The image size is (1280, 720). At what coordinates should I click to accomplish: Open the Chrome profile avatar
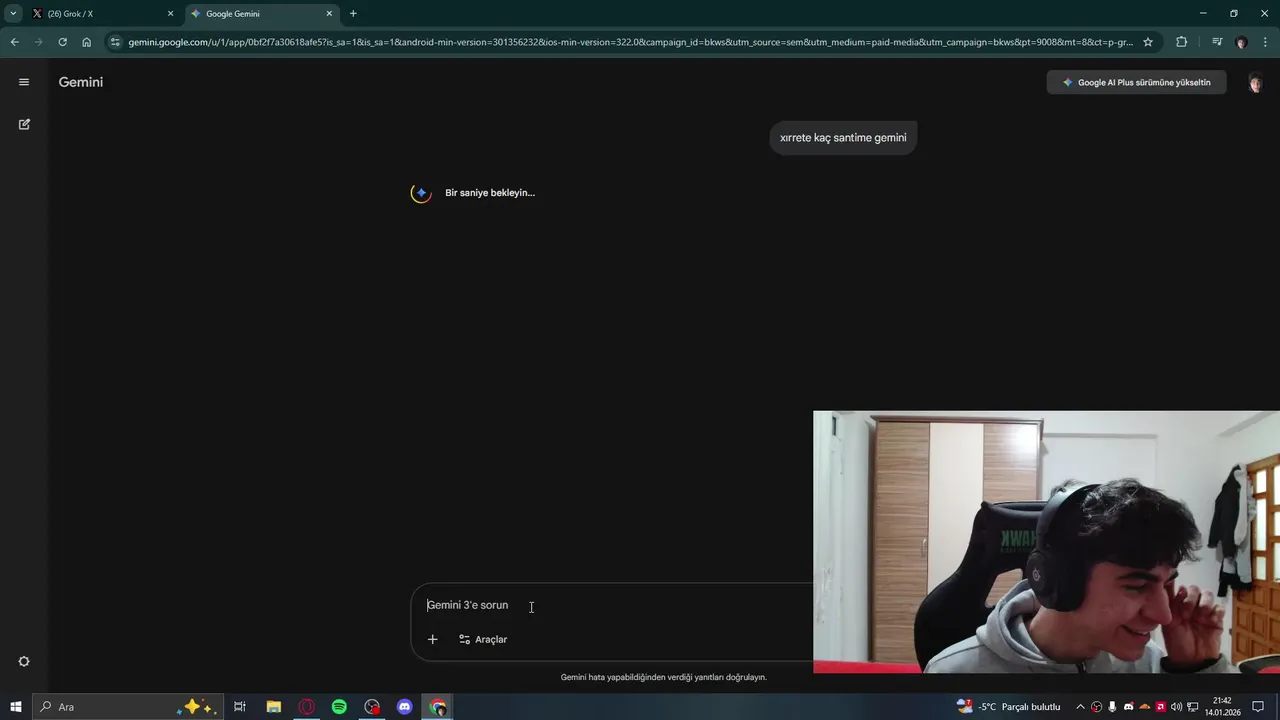pyautogui.click(x=1241, y=42)
